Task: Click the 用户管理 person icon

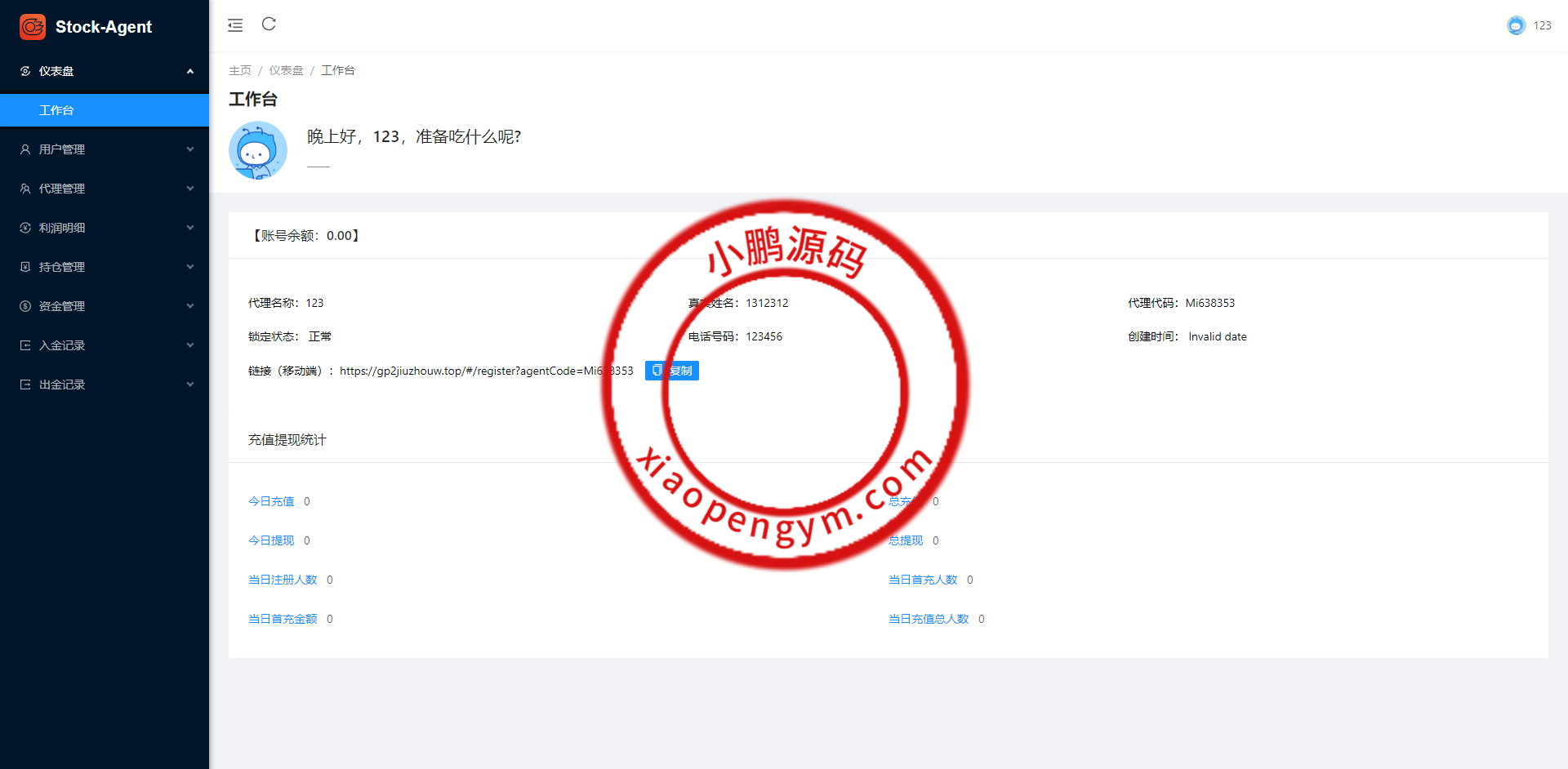Action: pos(25,149)
